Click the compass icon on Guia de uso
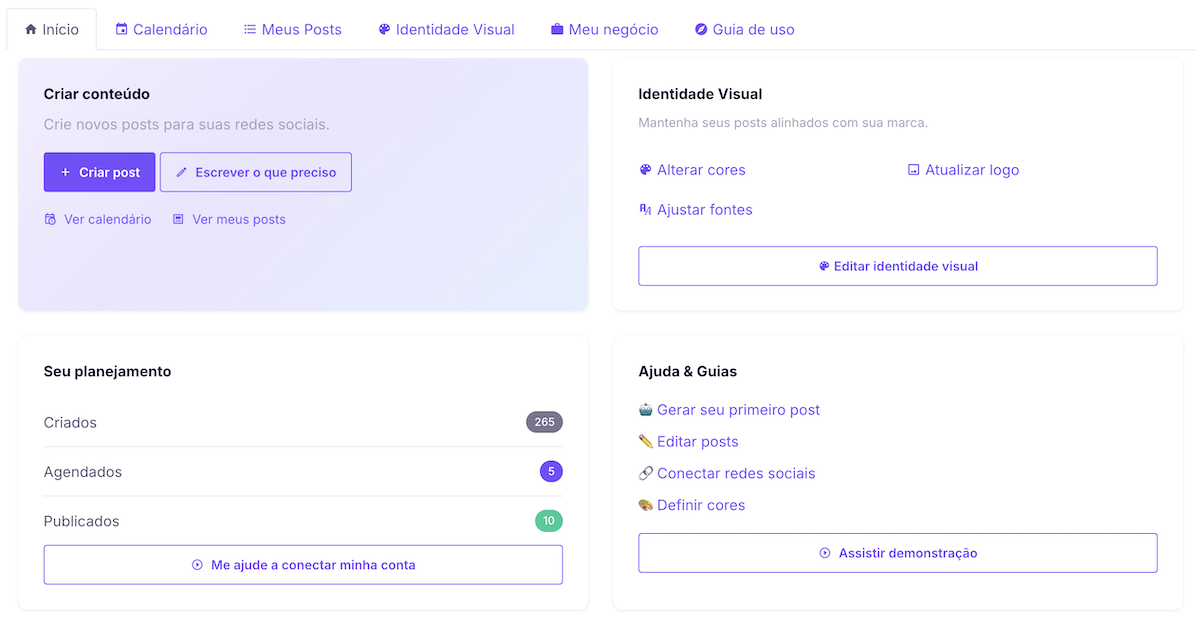 (701, 30)
